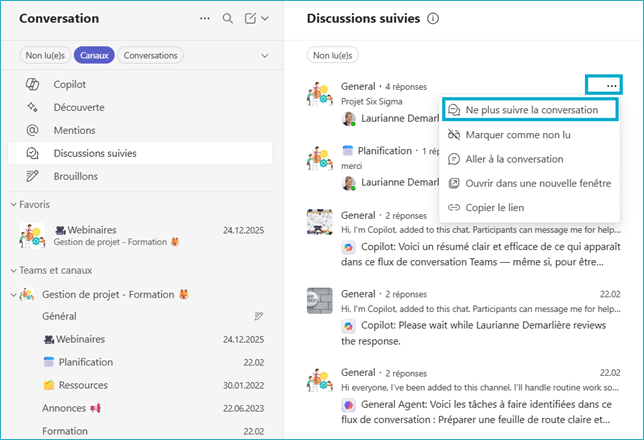Open the Annonces channel
The image size is (644, 440).
140,408
